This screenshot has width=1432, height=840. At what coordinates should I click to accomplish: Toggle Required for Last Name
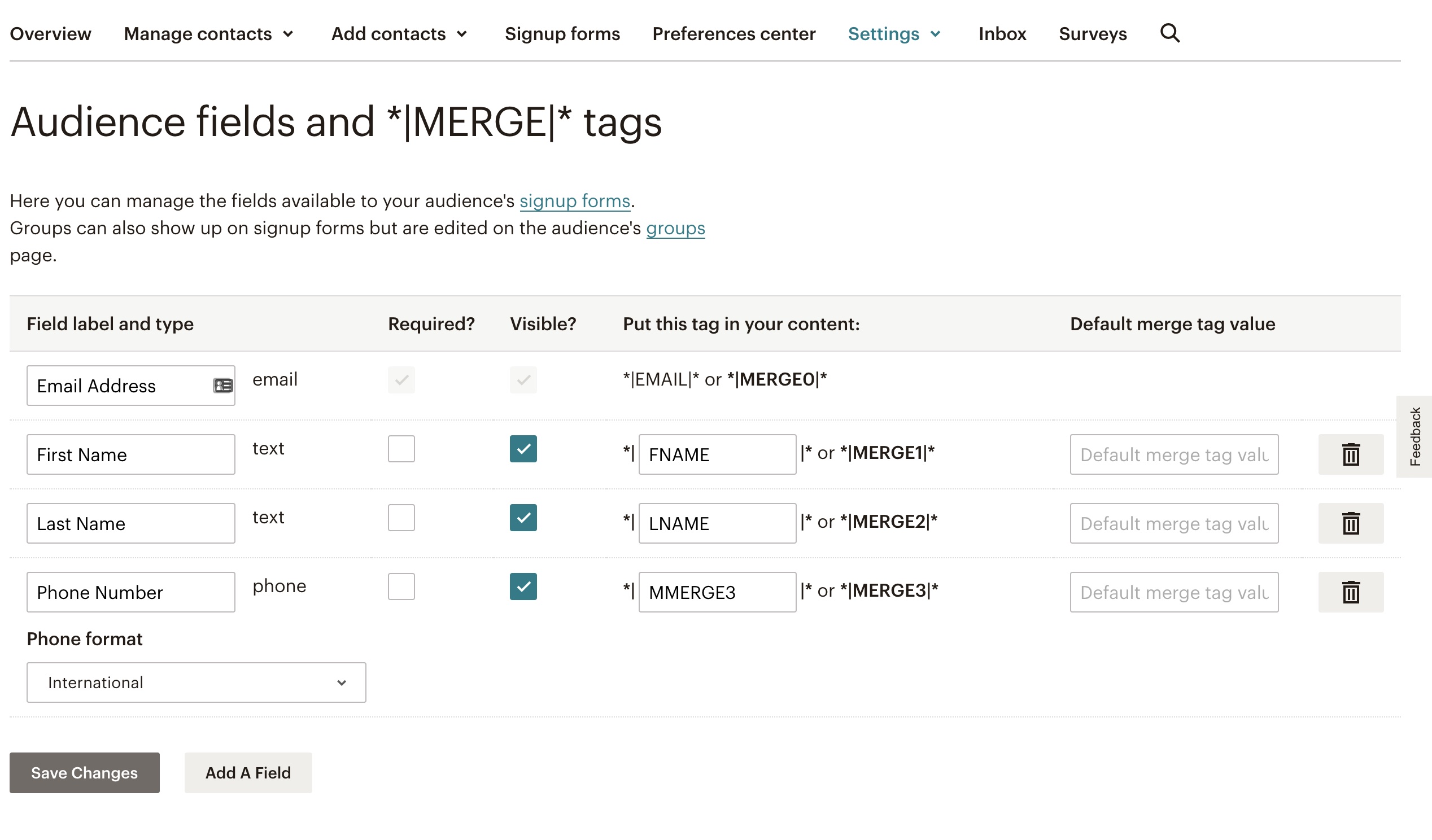point(401,518)
